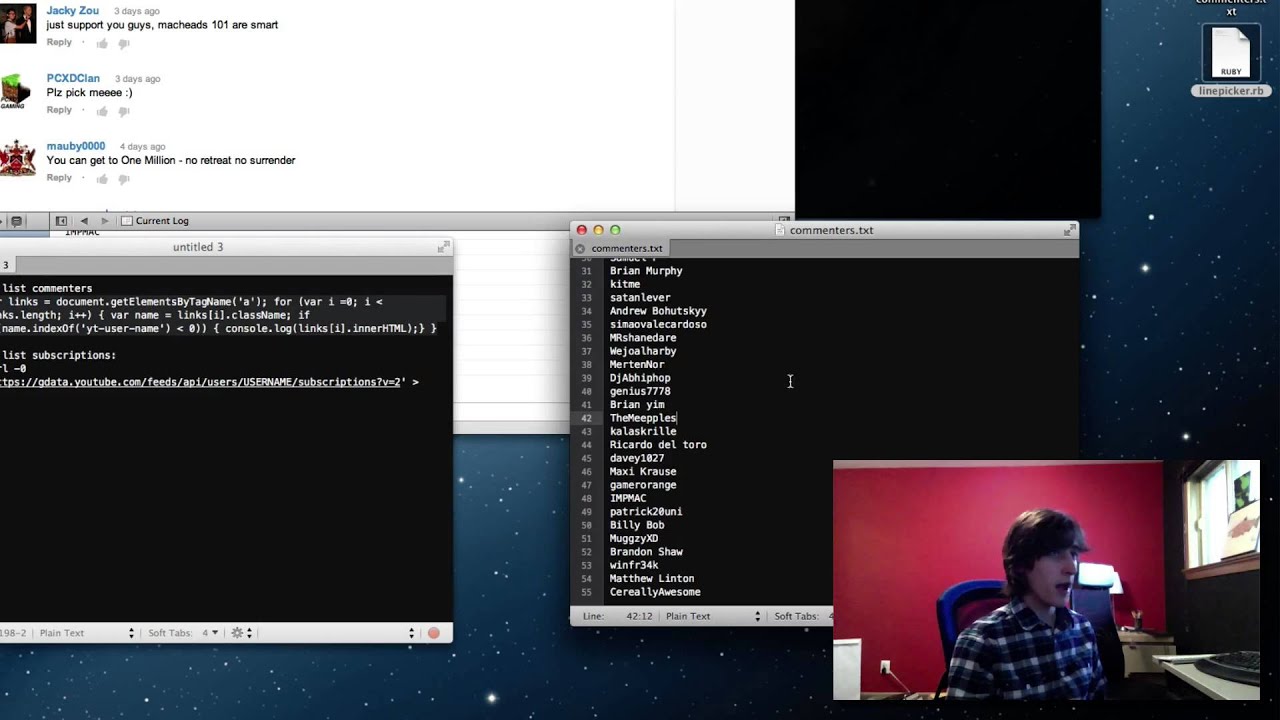Click the 'davey1027' line
This screenshot has height=720, width=1280.
click(x=637, y=458)
